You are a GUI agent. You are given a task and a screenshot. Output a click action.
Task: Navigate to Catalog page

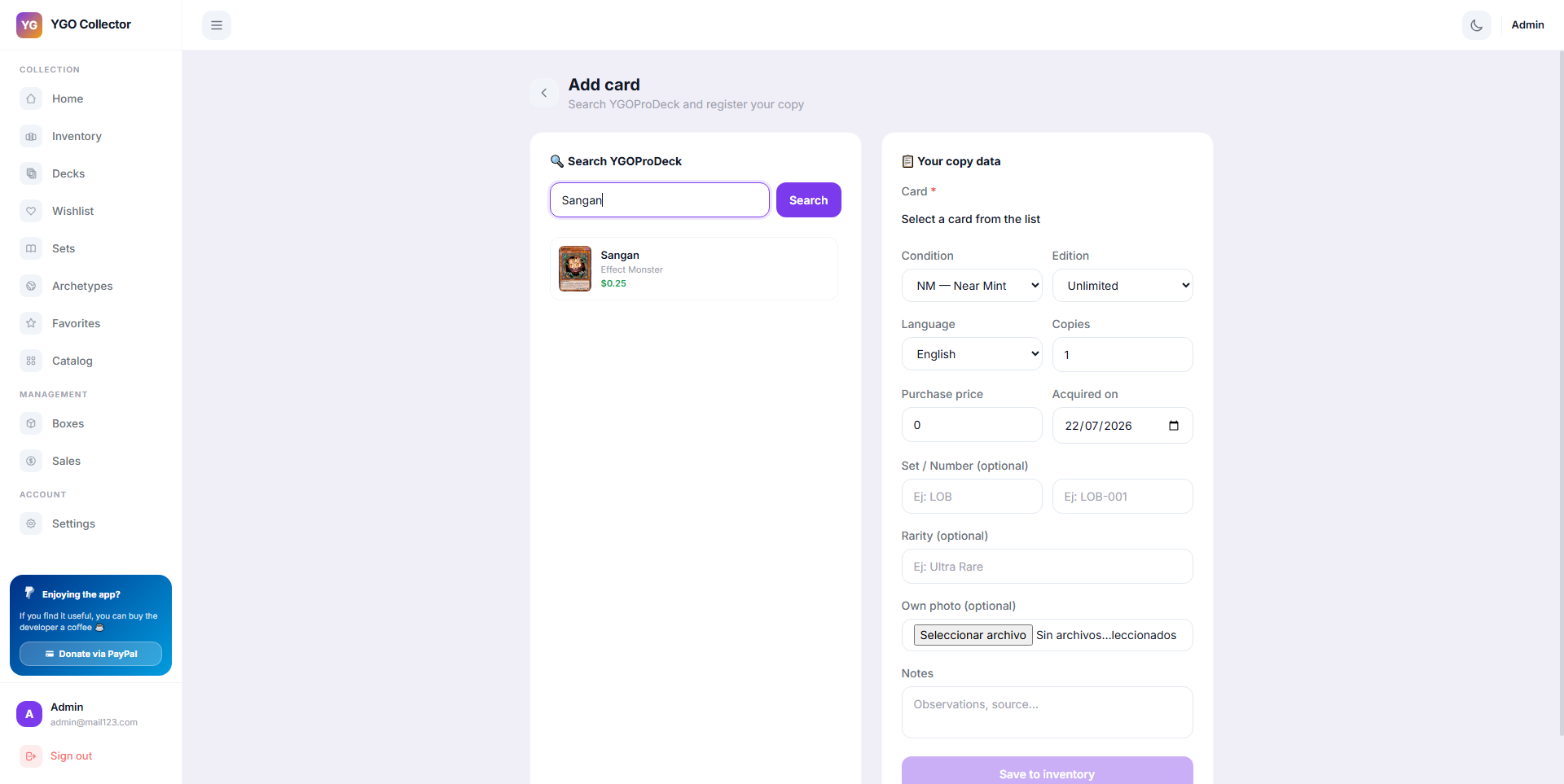[90, 361]
